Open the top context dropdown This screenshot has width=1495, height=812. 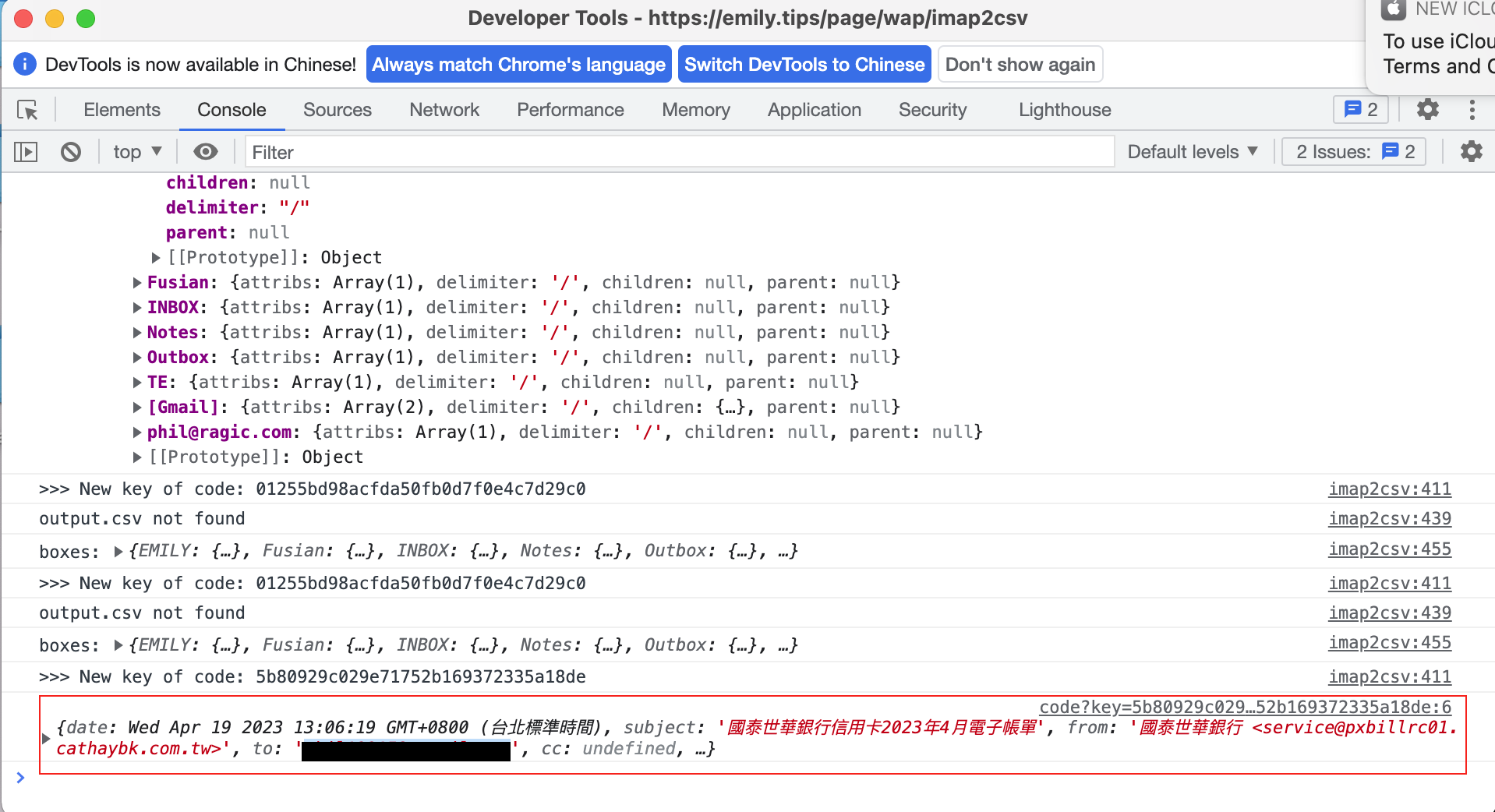point(137,152)
